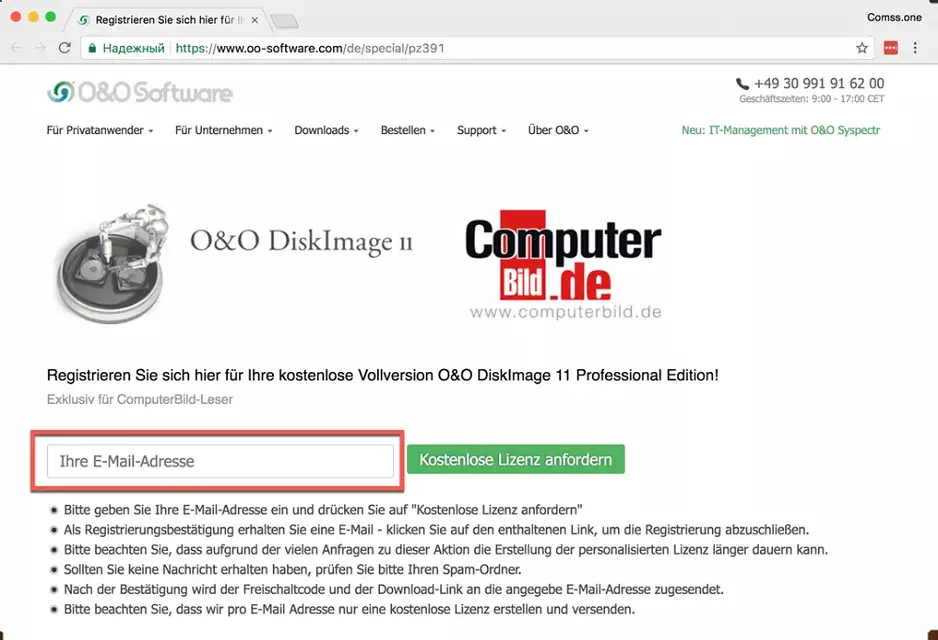Click the green fullscreen window button
The width and height of the screenshot is (938, 640).
coord(51,17)
